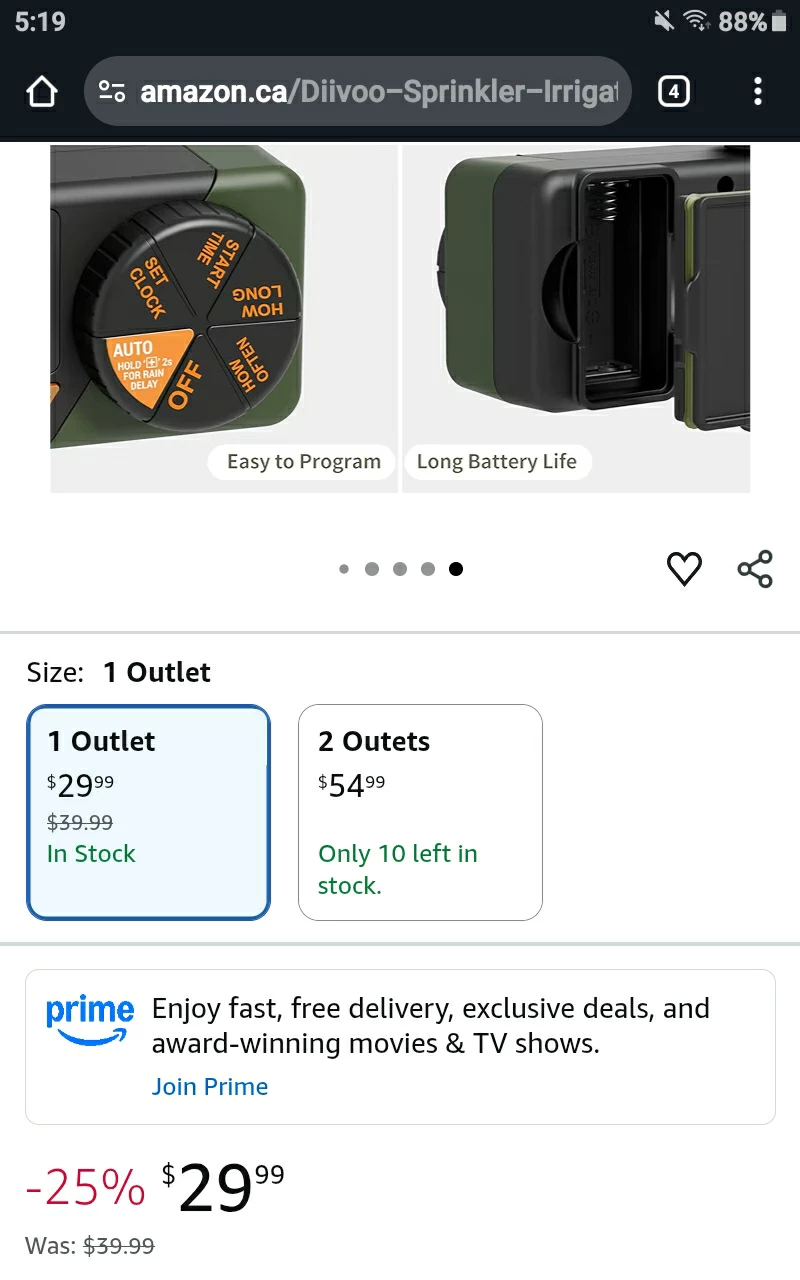Screen dimensions: 800x1280
Task: Select the 1 Outlet size option
Action: pos(148,812)
